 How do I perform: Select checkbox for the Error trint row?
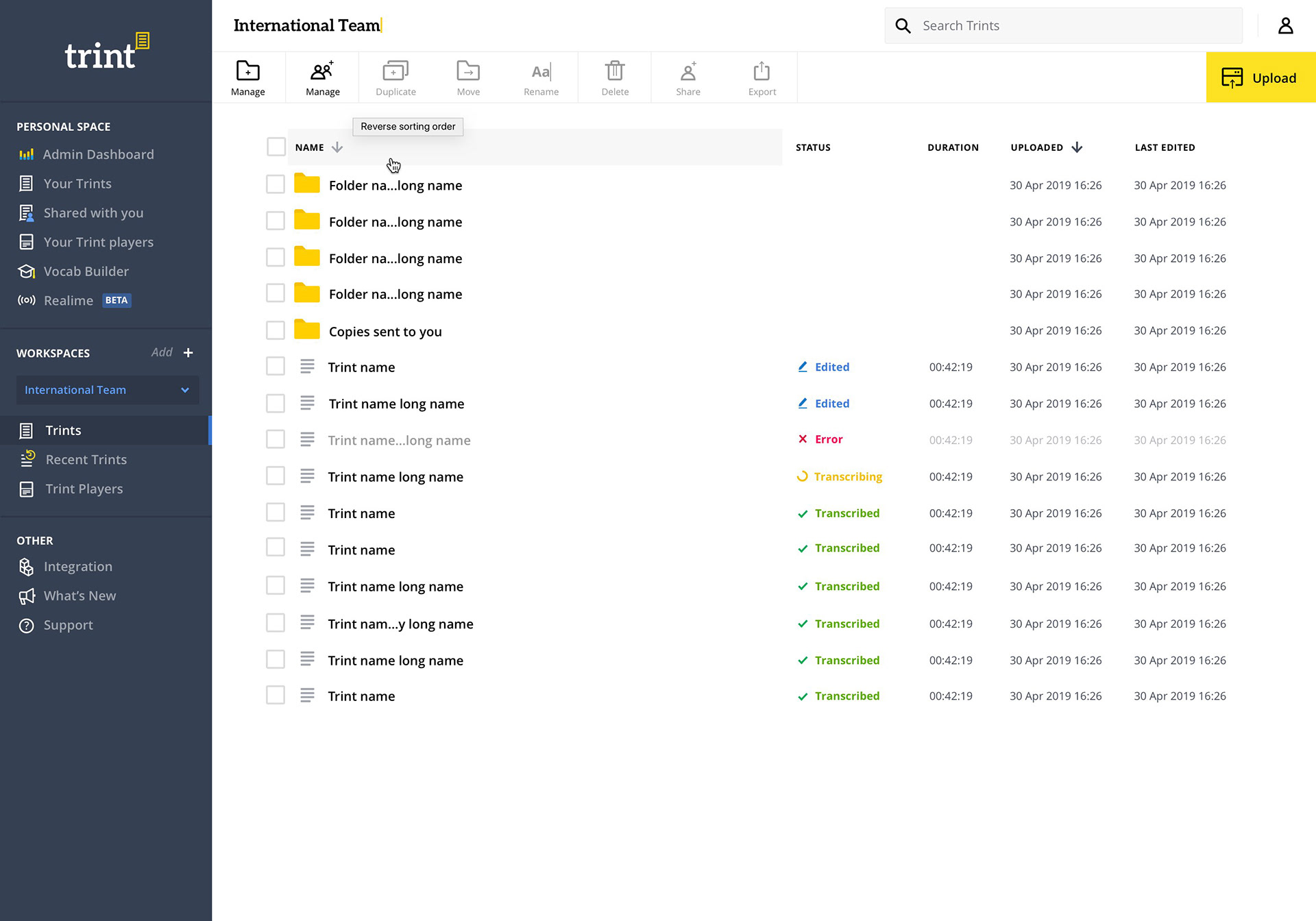tap(276, 439)
